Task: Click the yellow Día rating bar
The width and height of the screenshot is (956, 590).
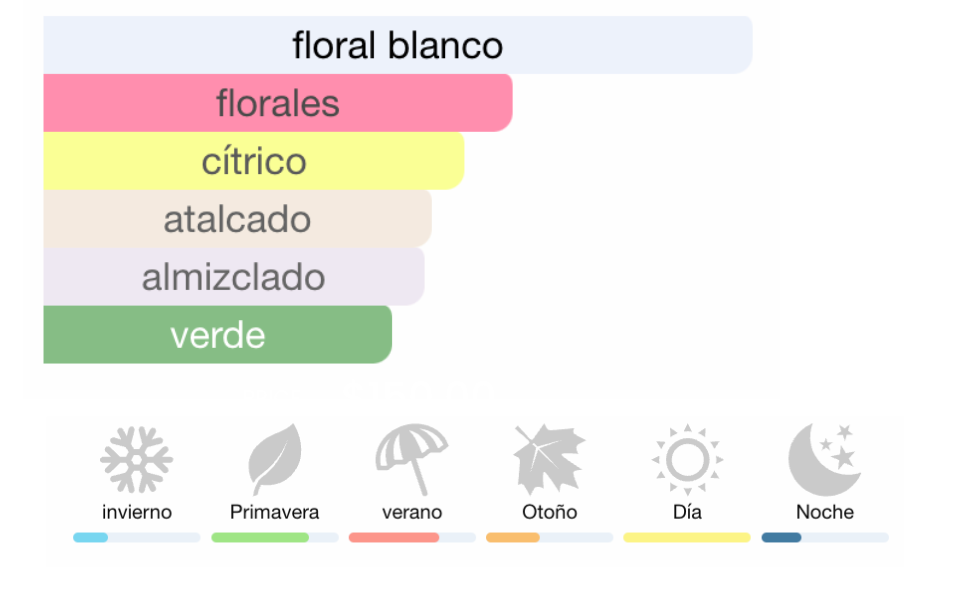Action: [687, 538]
